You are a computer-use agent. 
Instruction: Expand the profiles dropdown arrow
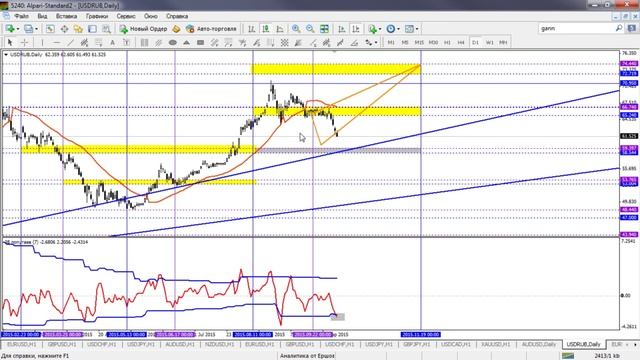click(36, 29)
